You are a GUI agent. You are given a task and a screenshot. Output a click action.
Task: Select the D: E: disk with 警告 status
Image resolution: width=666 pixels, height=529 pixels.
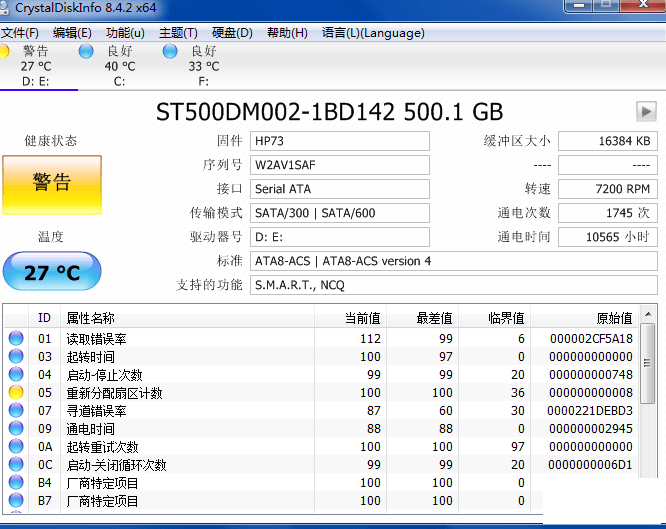coord(36,66)
